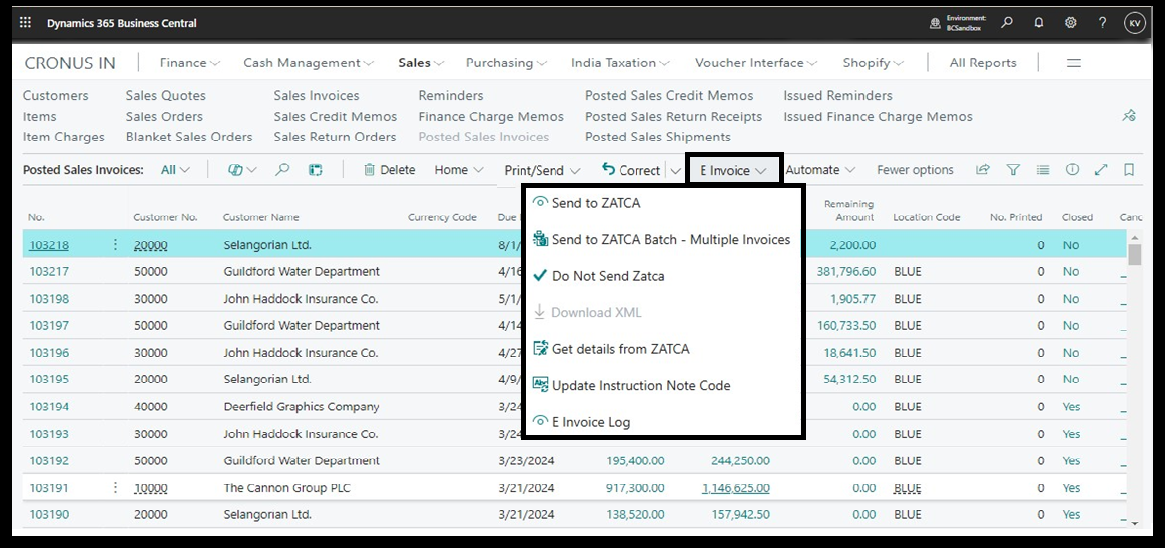This screenshot has width=1165, height=548.
Task: Go to Customers
Action: click(56, 96)
